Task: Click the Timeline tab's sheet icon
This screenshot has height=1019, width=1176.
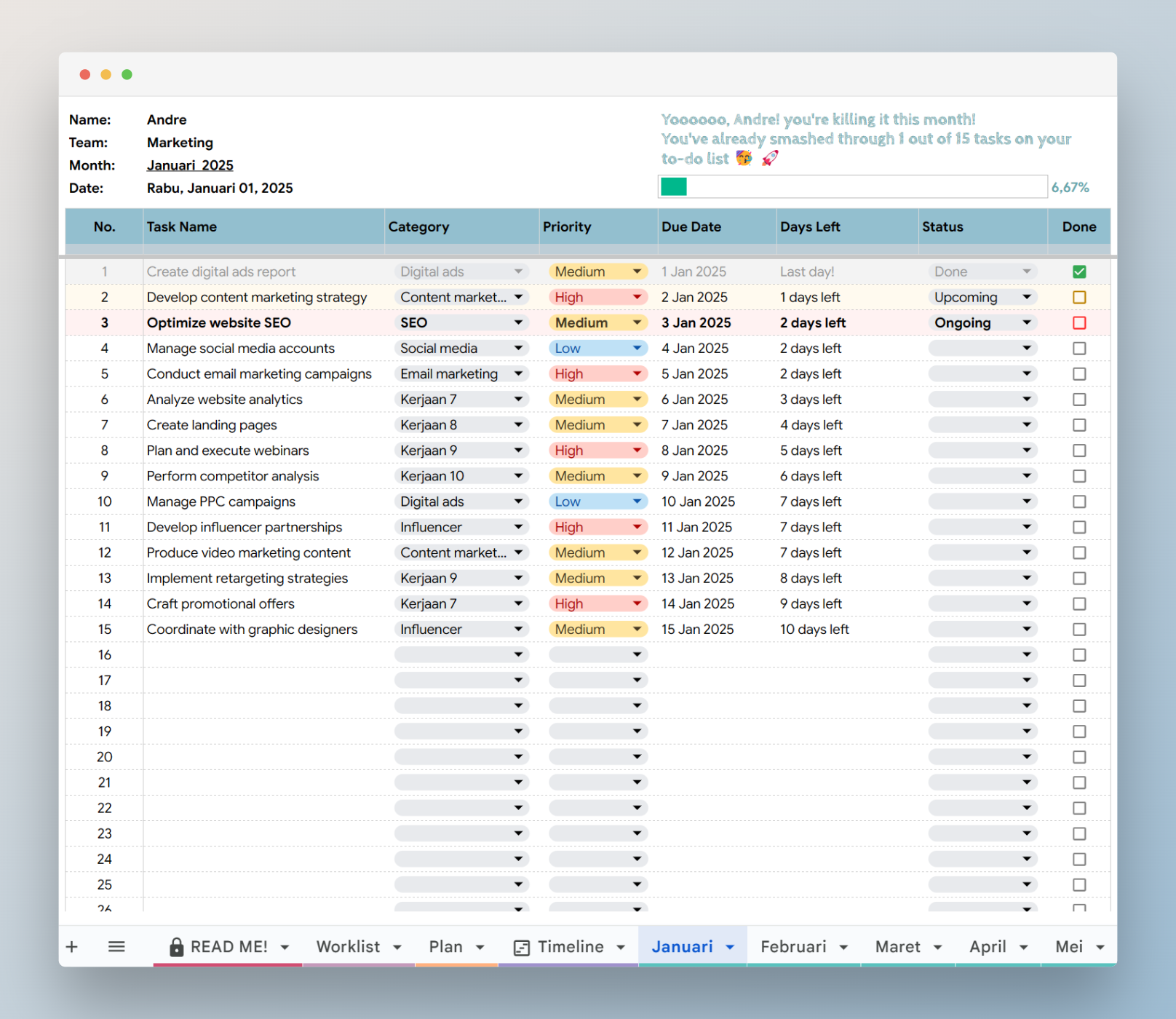Action: (522, 948)
